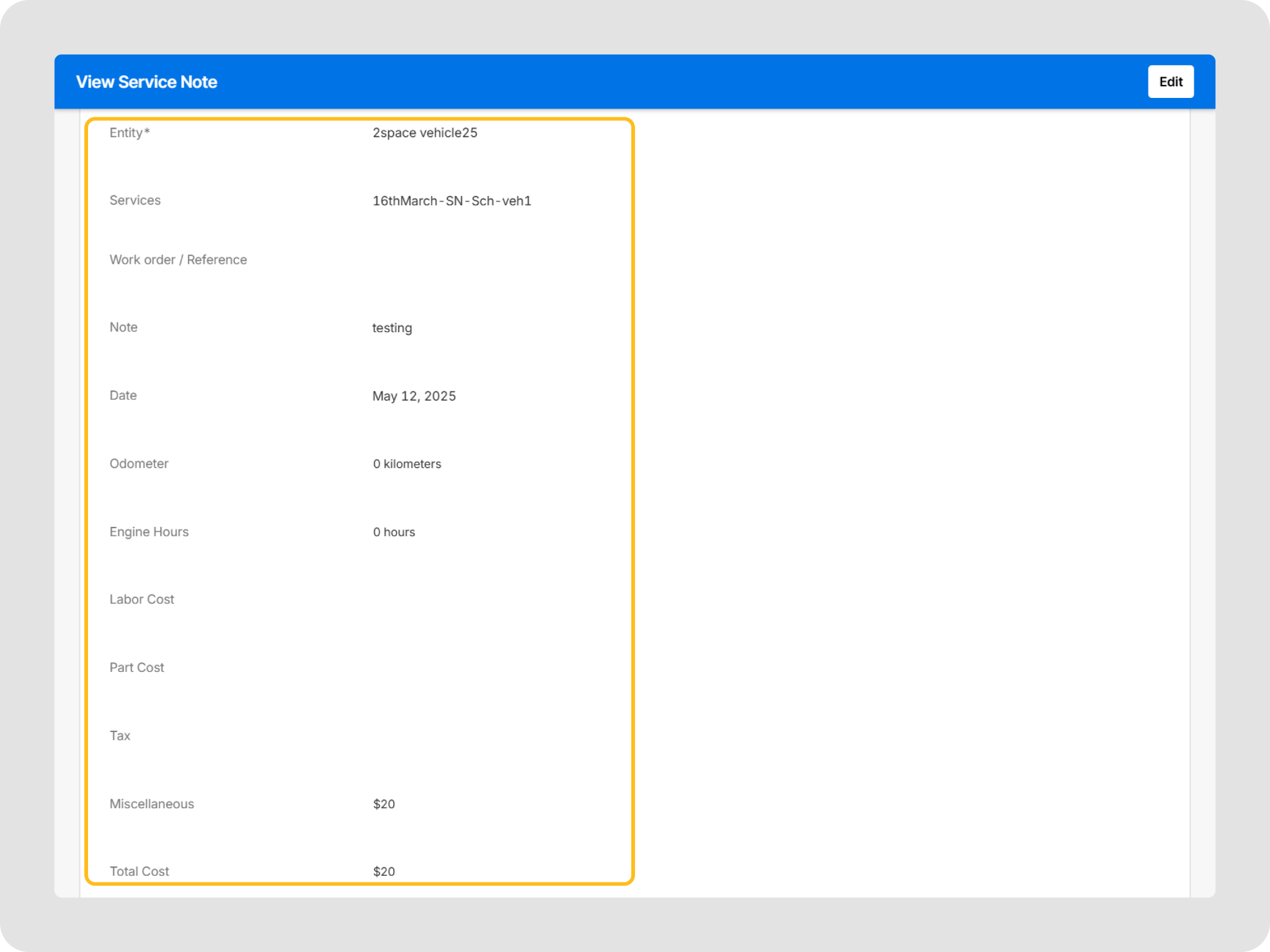Click service name 16thMarch-SN-Sch-veh1
Image resolution: width=1270 pixels, height=952 pixels.
[451, 201]
